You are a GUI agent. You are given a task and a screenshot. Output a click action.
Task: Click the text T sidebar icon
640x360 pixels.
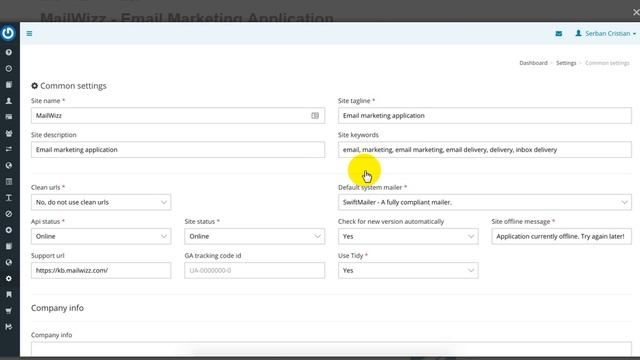(x=9, y=198)
